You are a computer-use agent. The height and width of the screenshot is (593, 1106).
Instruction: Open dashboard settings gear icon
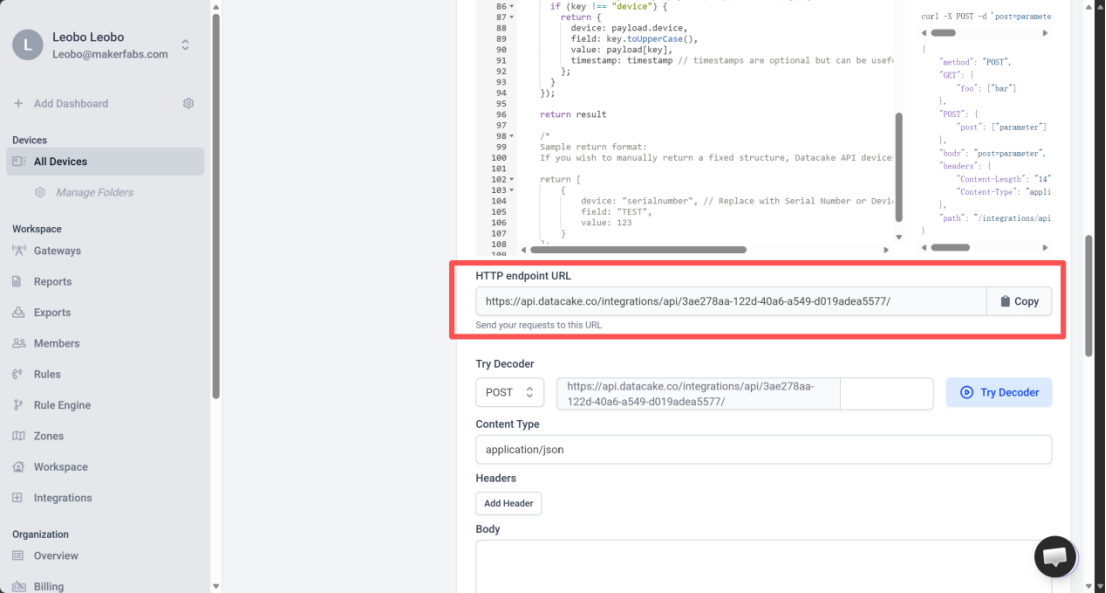[188, 104]
